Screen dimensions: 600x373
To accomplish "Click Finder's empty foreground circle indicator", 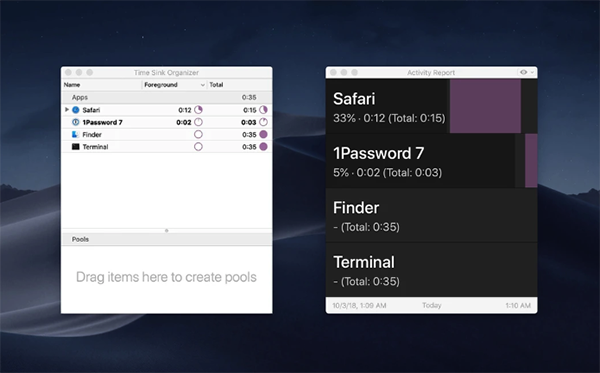I will (198, 135).
